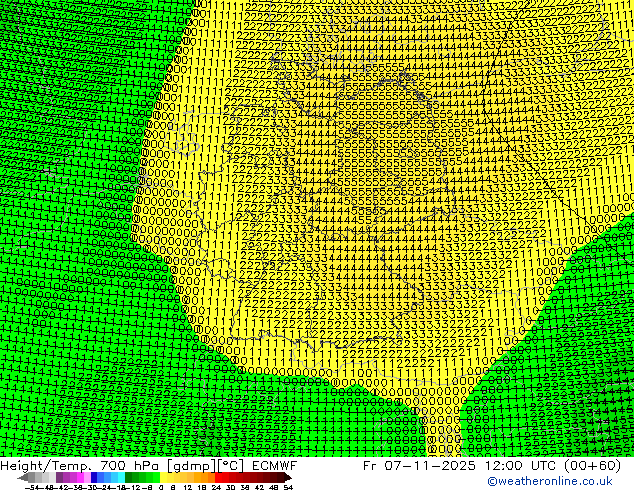The image size is (634, 490).
Task: Click the bright green -8 legend swatch
Action: [156, 477]
